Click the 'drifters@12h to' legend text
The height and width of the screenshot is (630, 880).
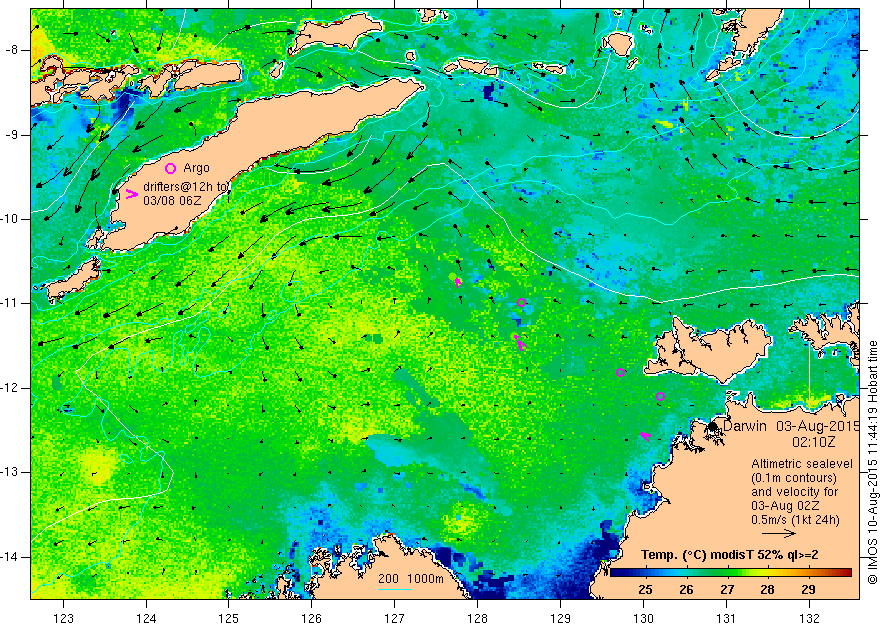186,187
